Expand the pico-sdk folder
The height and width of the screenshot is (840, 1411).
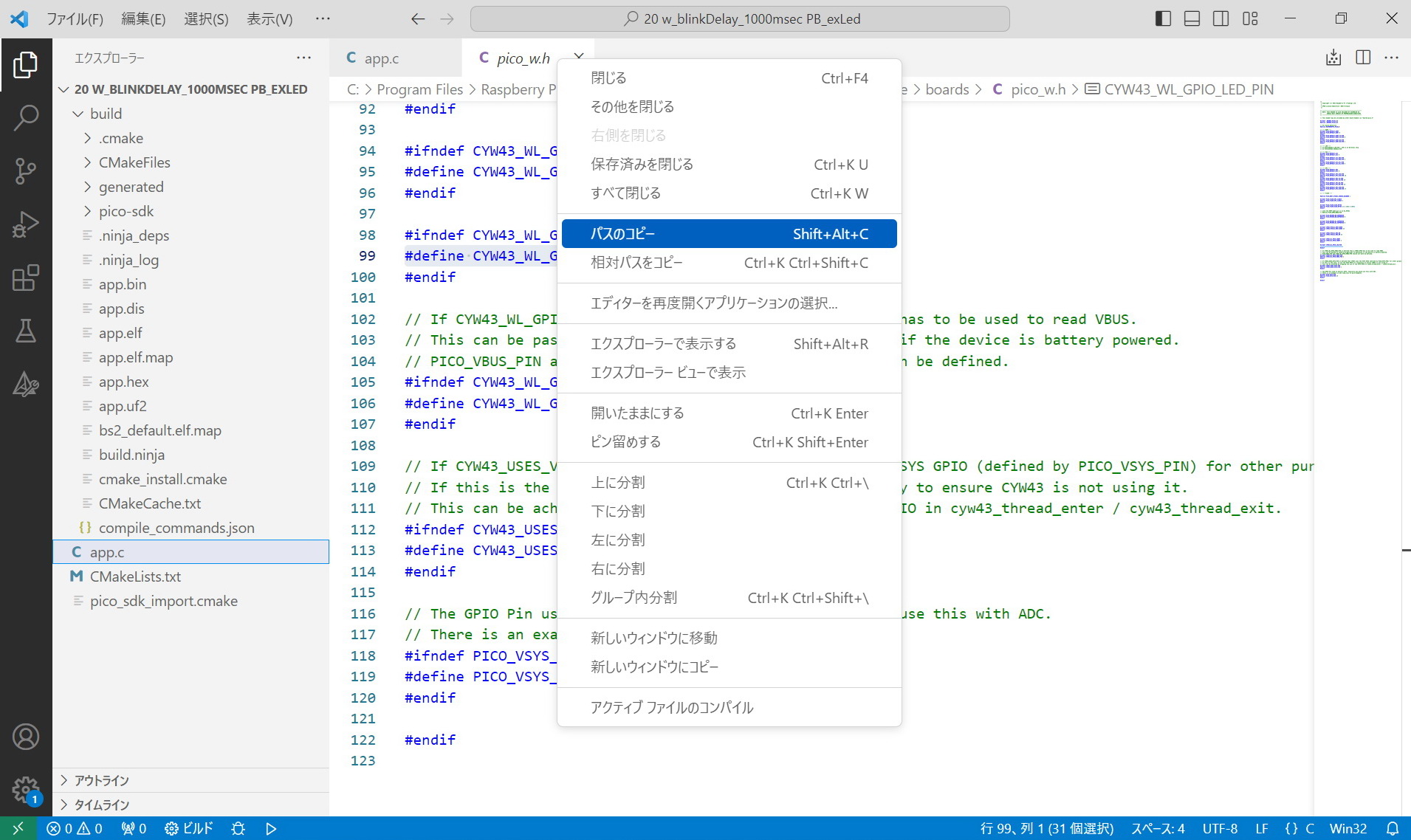click(x=126, y=211)
